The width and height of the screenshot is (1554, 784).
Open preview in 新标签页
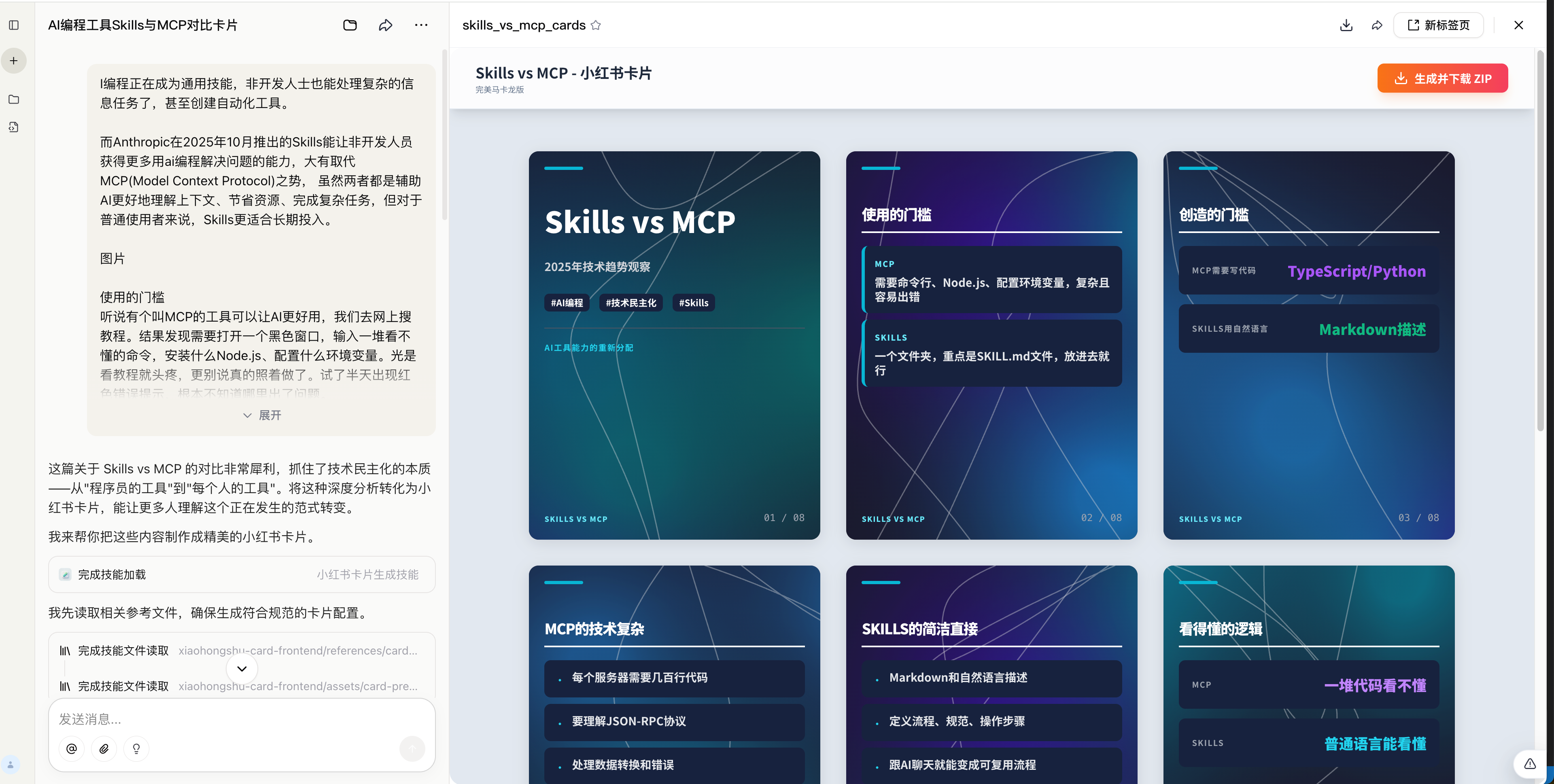coord(1438,25)
